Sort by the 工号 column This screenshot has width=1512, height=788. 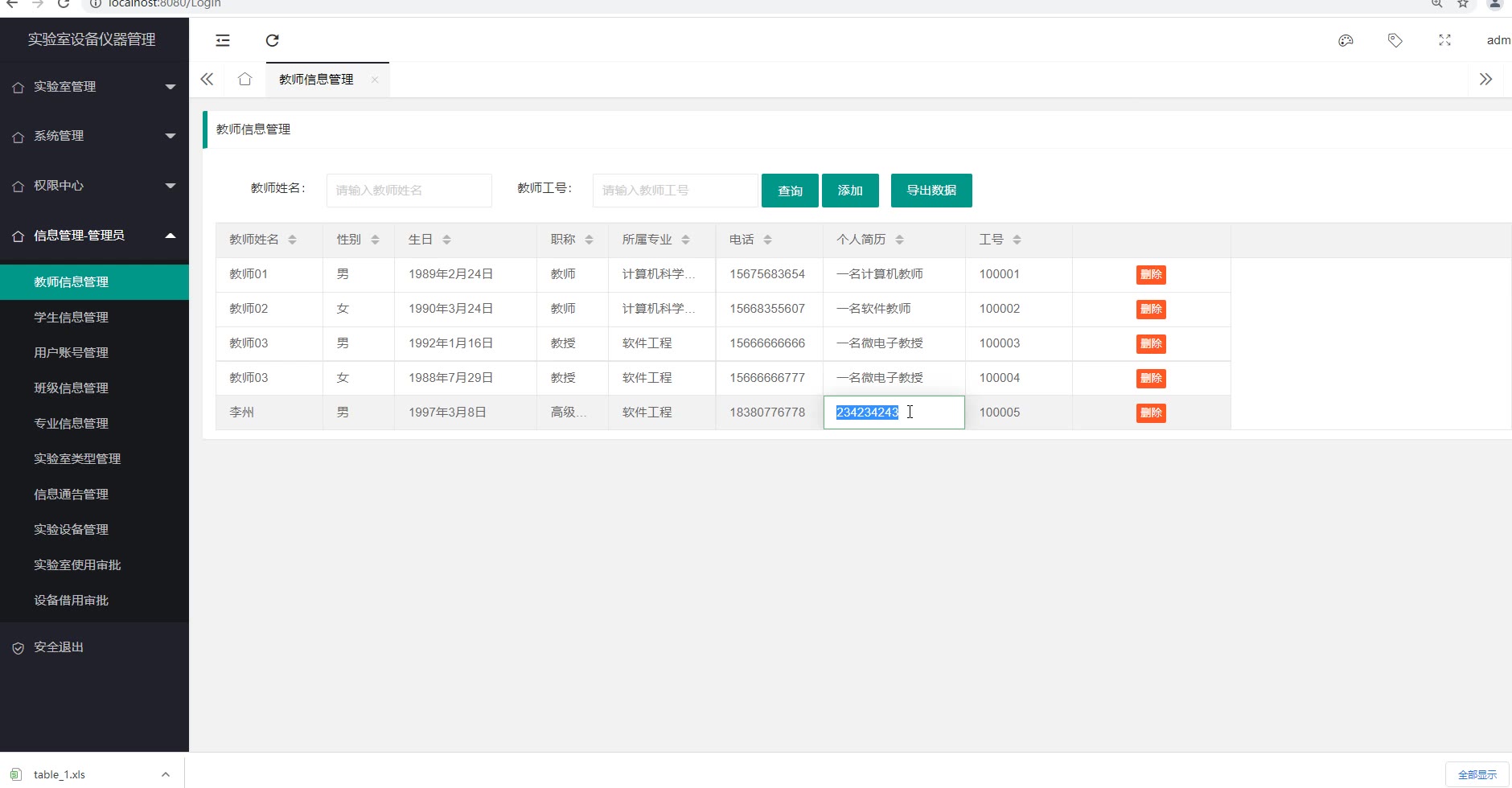1017,240
